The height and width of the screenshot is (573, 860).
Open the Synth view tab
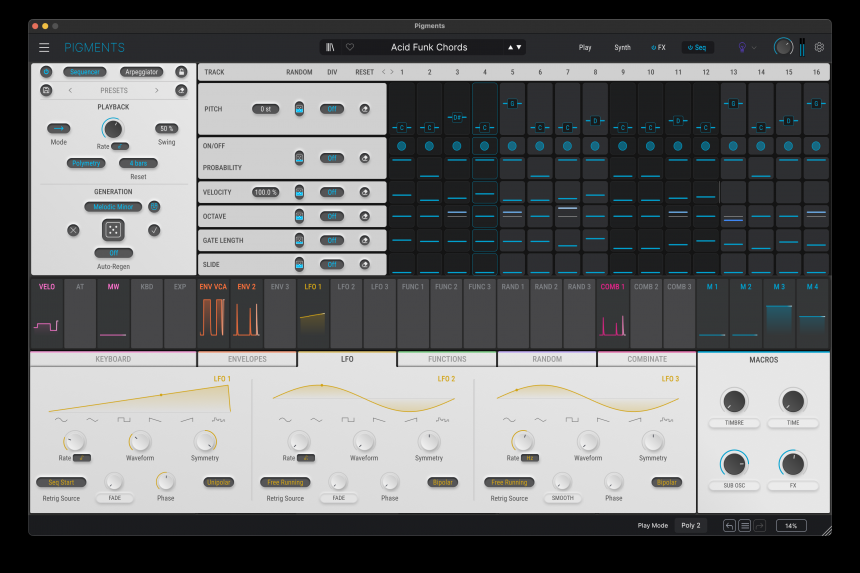pyautogui.click(x=622, y=47)
